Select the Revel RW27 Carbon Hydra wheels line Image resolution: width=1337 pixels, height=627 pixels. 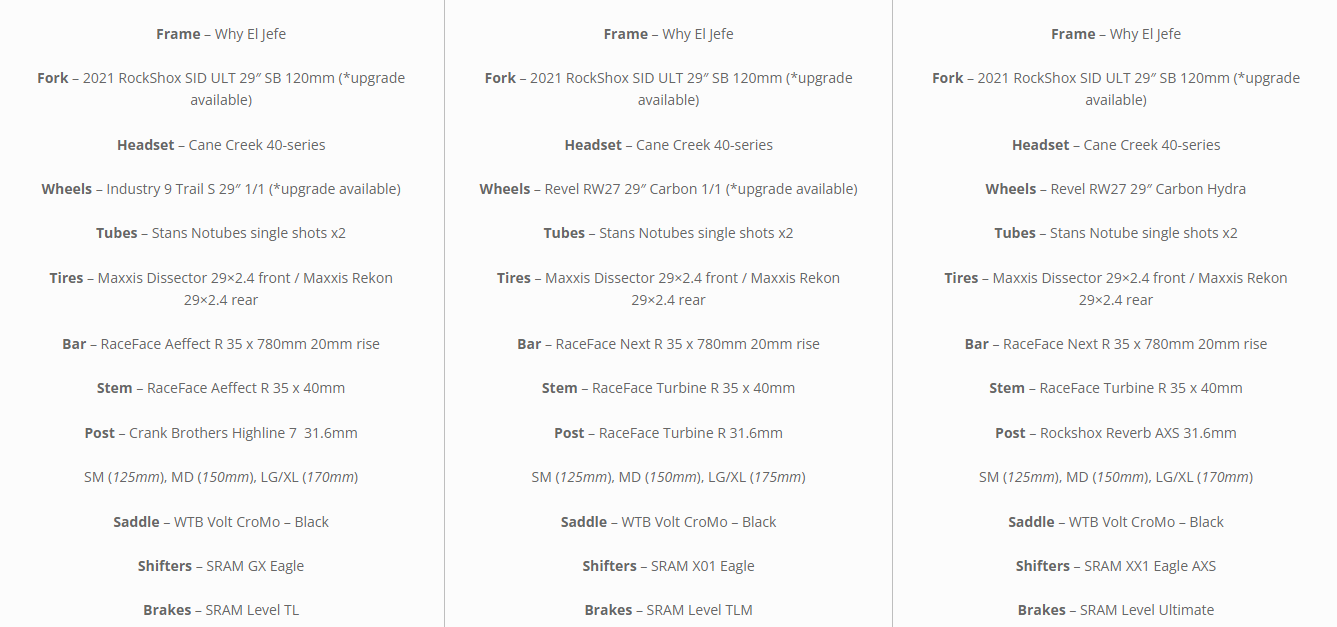(1115, 189)
